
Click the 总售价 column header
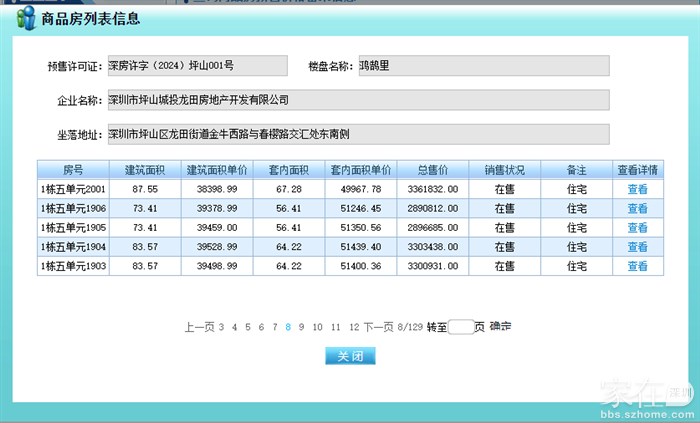[x=432, y=169]
